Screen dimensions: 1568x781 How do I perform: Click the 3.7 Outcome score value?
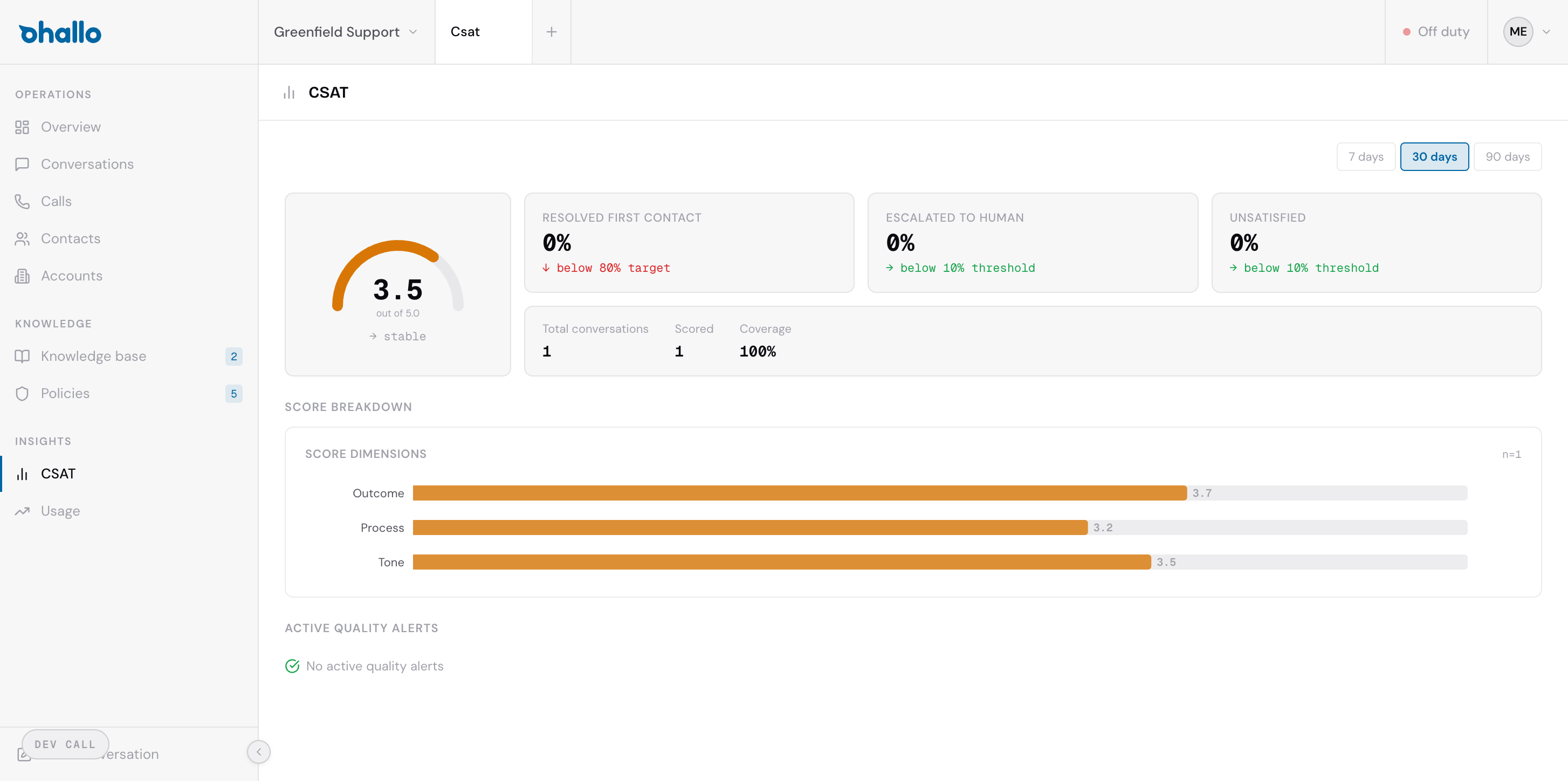1201,493
